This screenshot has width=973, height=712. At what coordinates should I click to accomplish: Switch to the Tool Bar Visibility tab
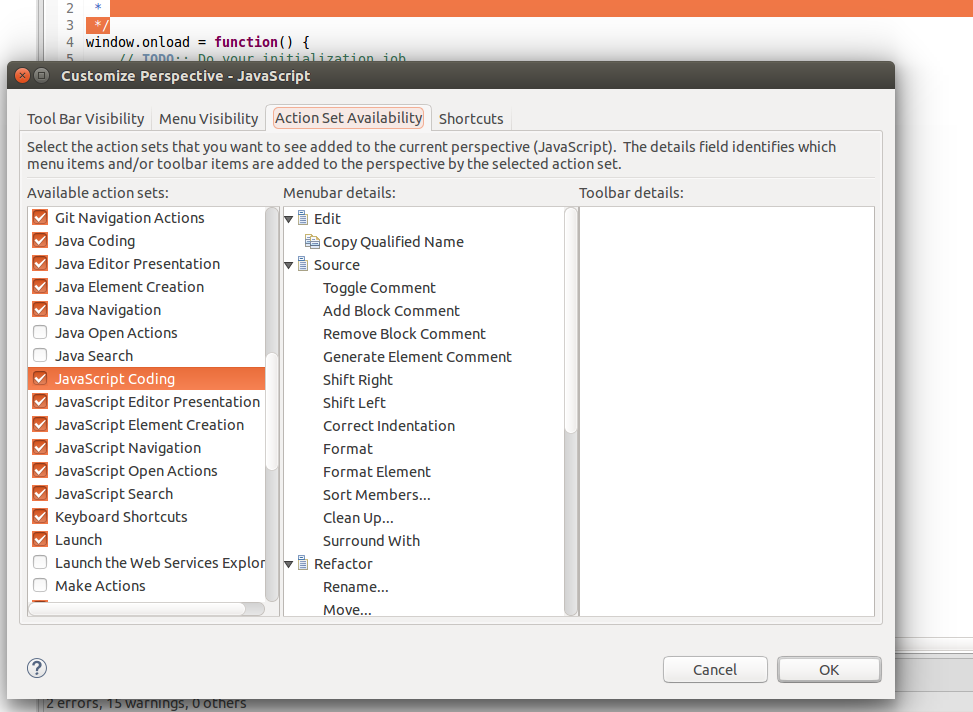(x=86, y=119)
